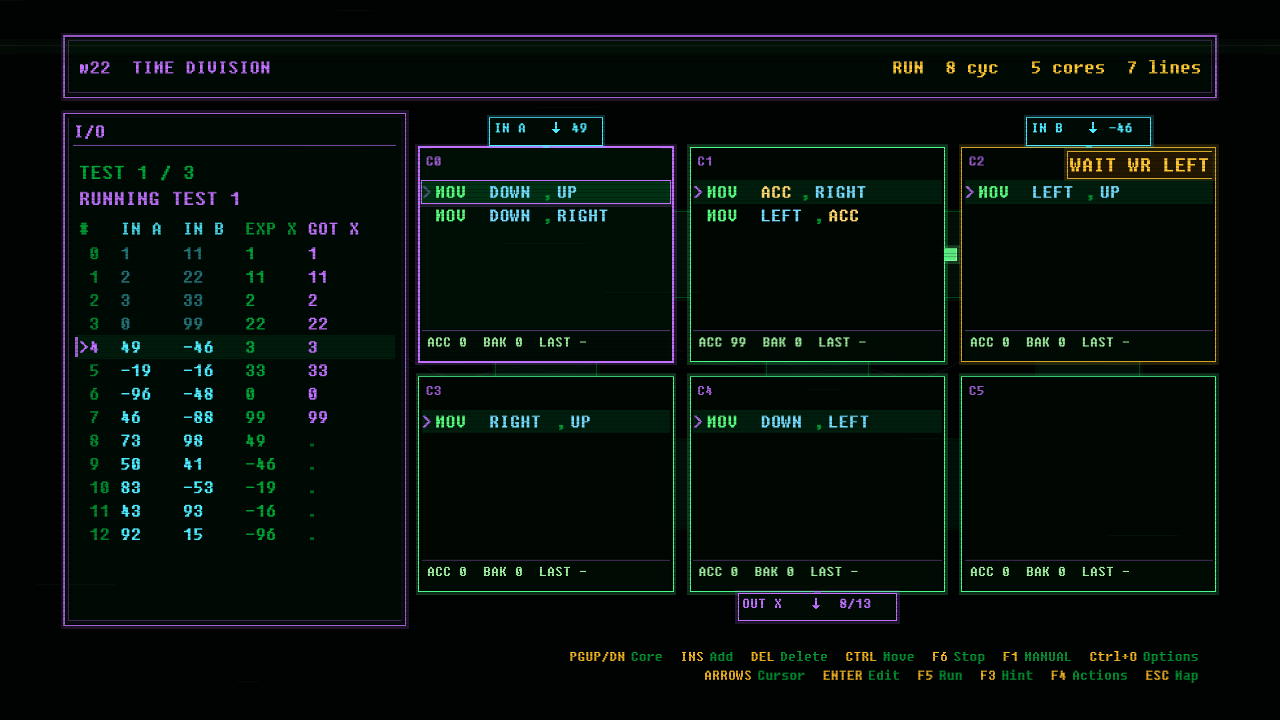The image size is (1280, 720).
Task: Click the IN B input port box
Action: click(1088, 131)
